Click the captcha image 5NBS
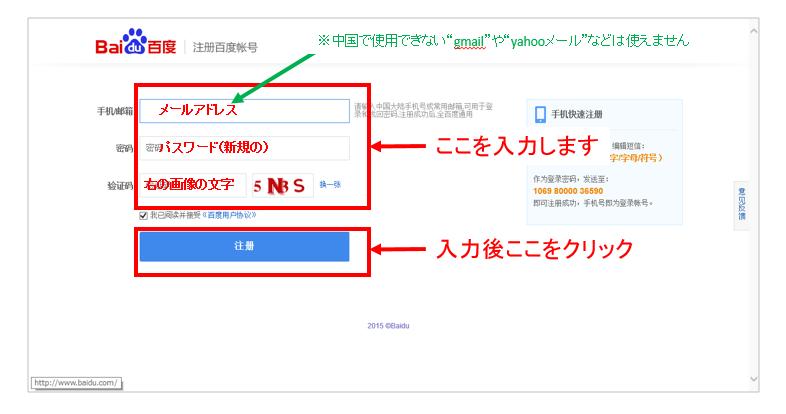The width and height of the screenshot is (786, 414). [x=283, y=185]
